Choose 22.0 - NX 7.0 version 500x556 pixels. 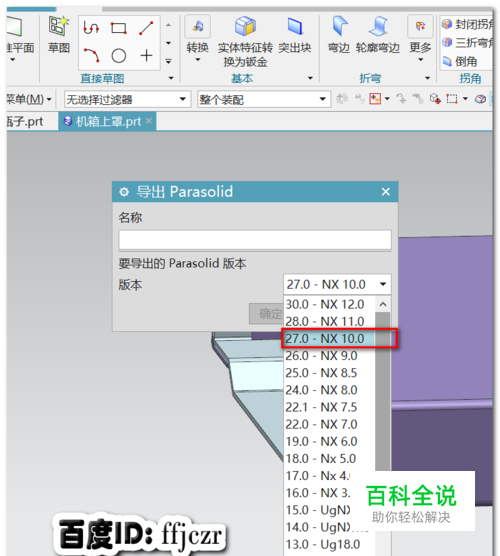click(x=329, y=424)
